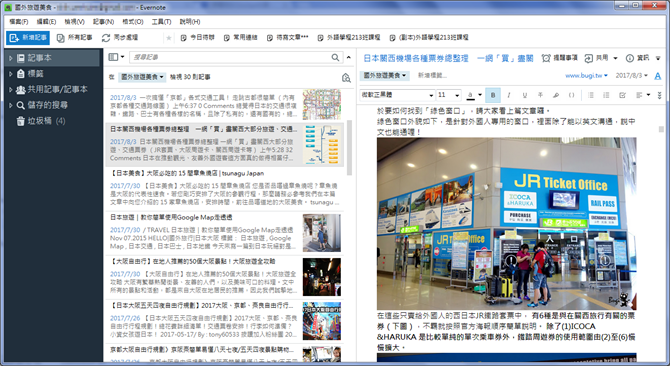Open the share options dropdown arrow

coord(615,58)
